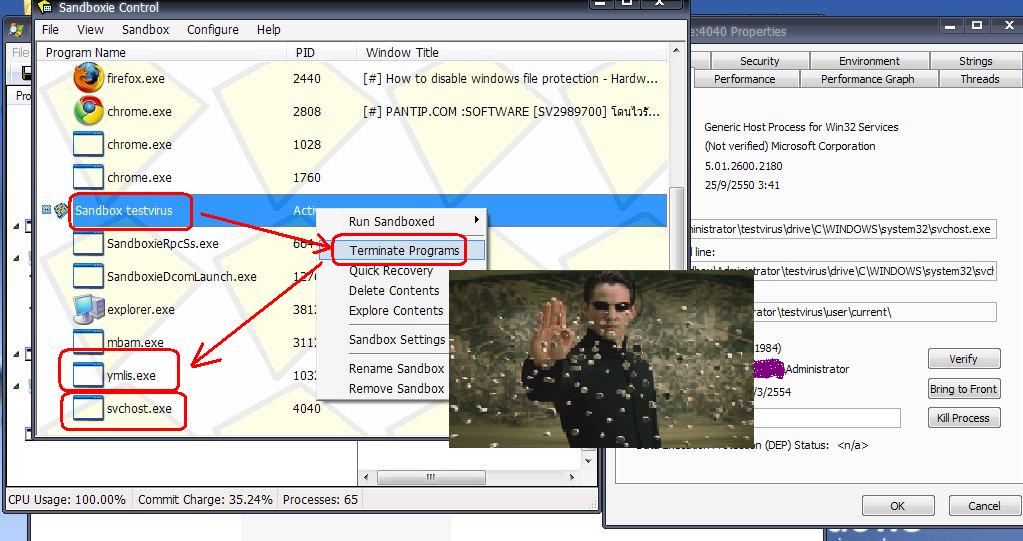Select the firefox.exe row text

[x=136, y=78]
